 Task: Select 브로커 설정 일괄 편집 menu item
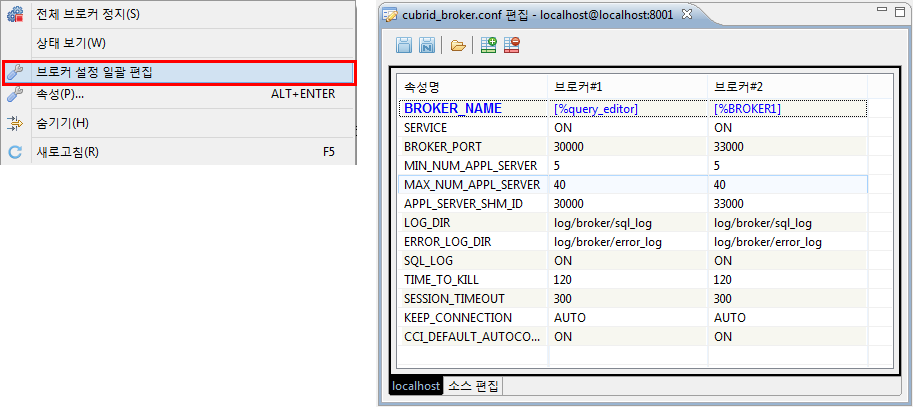point(93,72)
